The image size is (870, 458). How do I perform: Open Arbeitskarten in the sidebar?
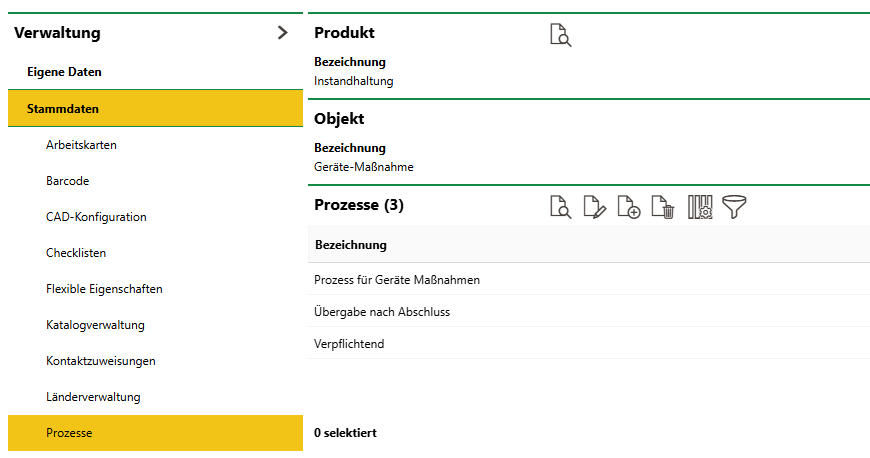pyautogui.click(x=81, y=145)
